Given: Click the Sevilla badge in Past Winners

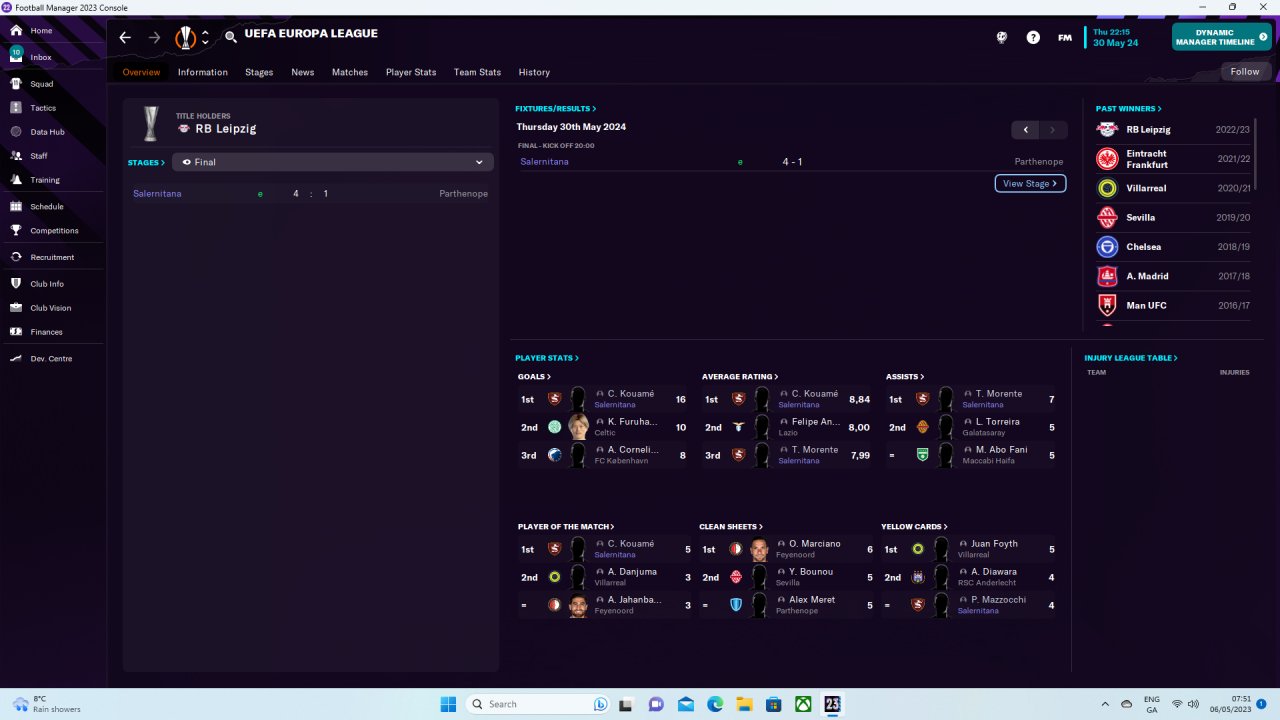Looking at the screenshot, I should 1107,217.
